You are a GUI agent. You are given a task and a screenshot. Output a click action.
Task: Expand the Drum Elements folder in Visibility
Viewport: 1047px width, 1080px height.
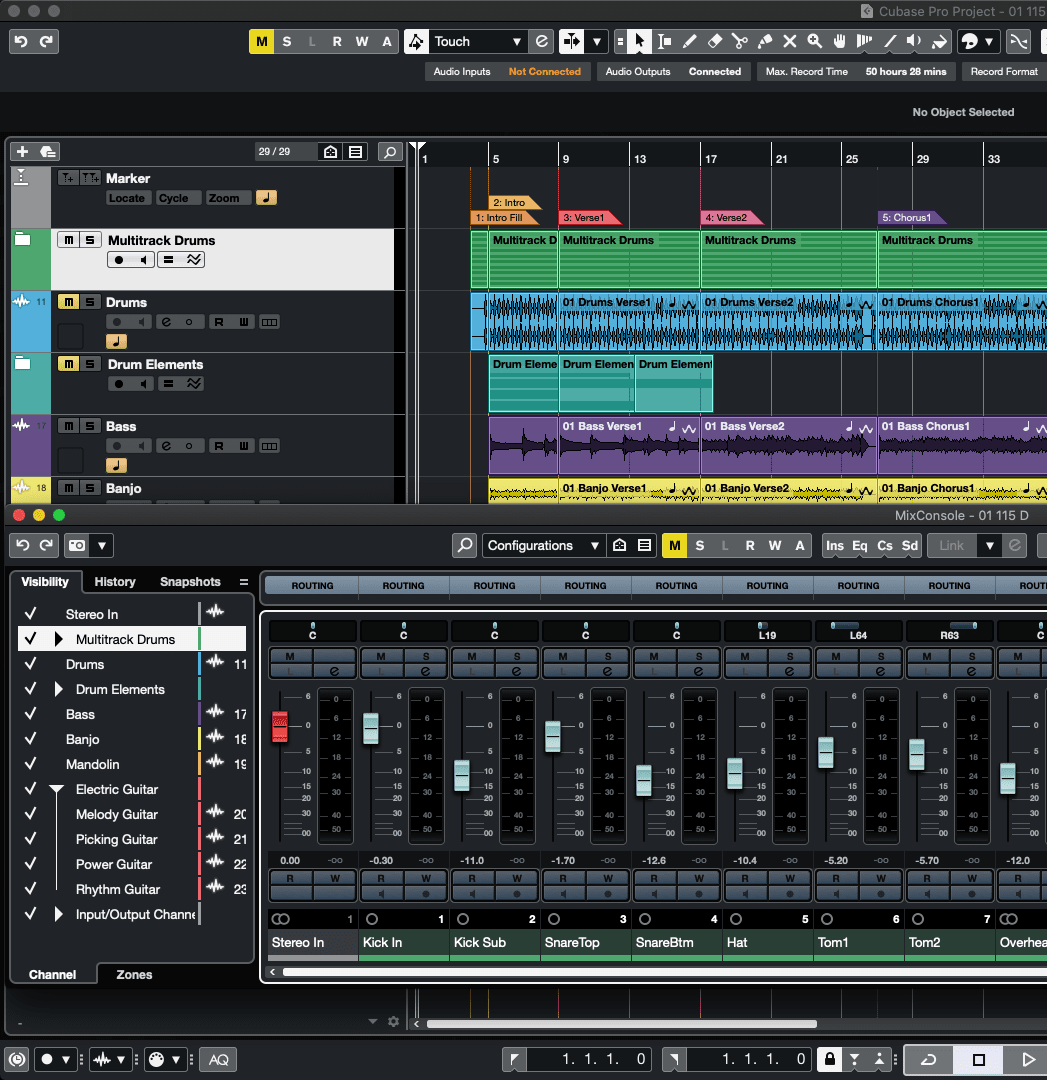58,689
